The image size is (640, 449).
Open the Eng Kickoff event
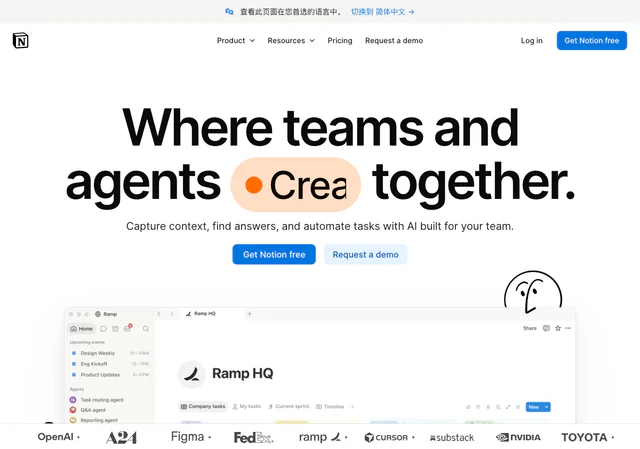[x=109, y=364]
